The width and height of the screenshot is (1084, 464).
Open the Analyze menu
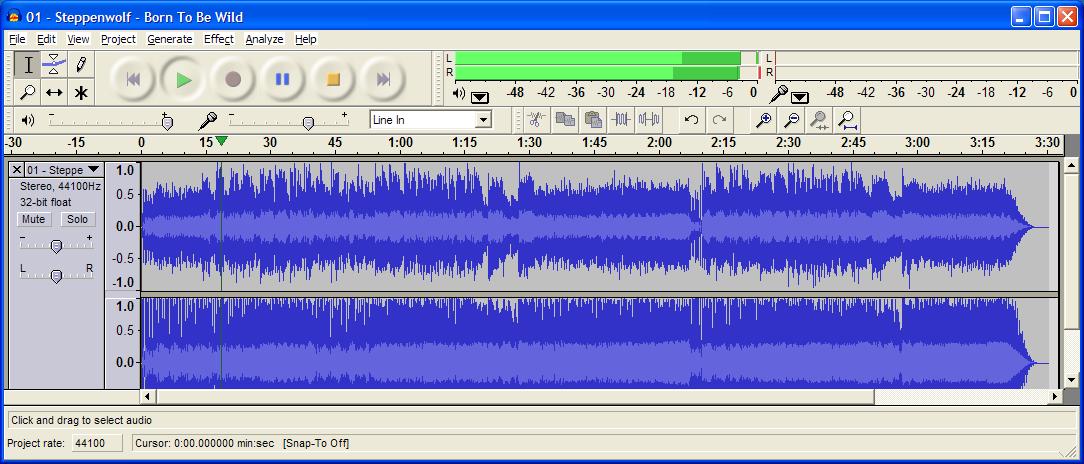[x=264, y=39]
